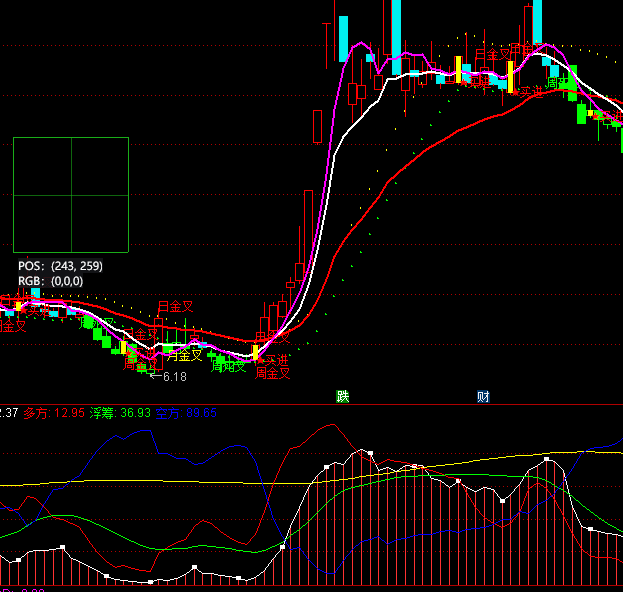Click the RGB color value readout
Viewport: 623px width, 592px height.
pos(51,281)
